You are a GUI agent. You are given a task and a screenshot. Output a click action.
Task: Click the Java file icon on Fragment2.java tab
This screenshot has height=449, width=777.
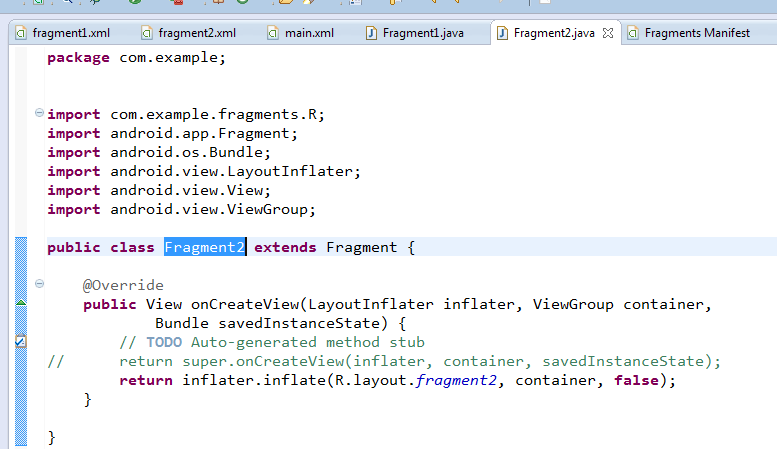click(x=503, y=33)
